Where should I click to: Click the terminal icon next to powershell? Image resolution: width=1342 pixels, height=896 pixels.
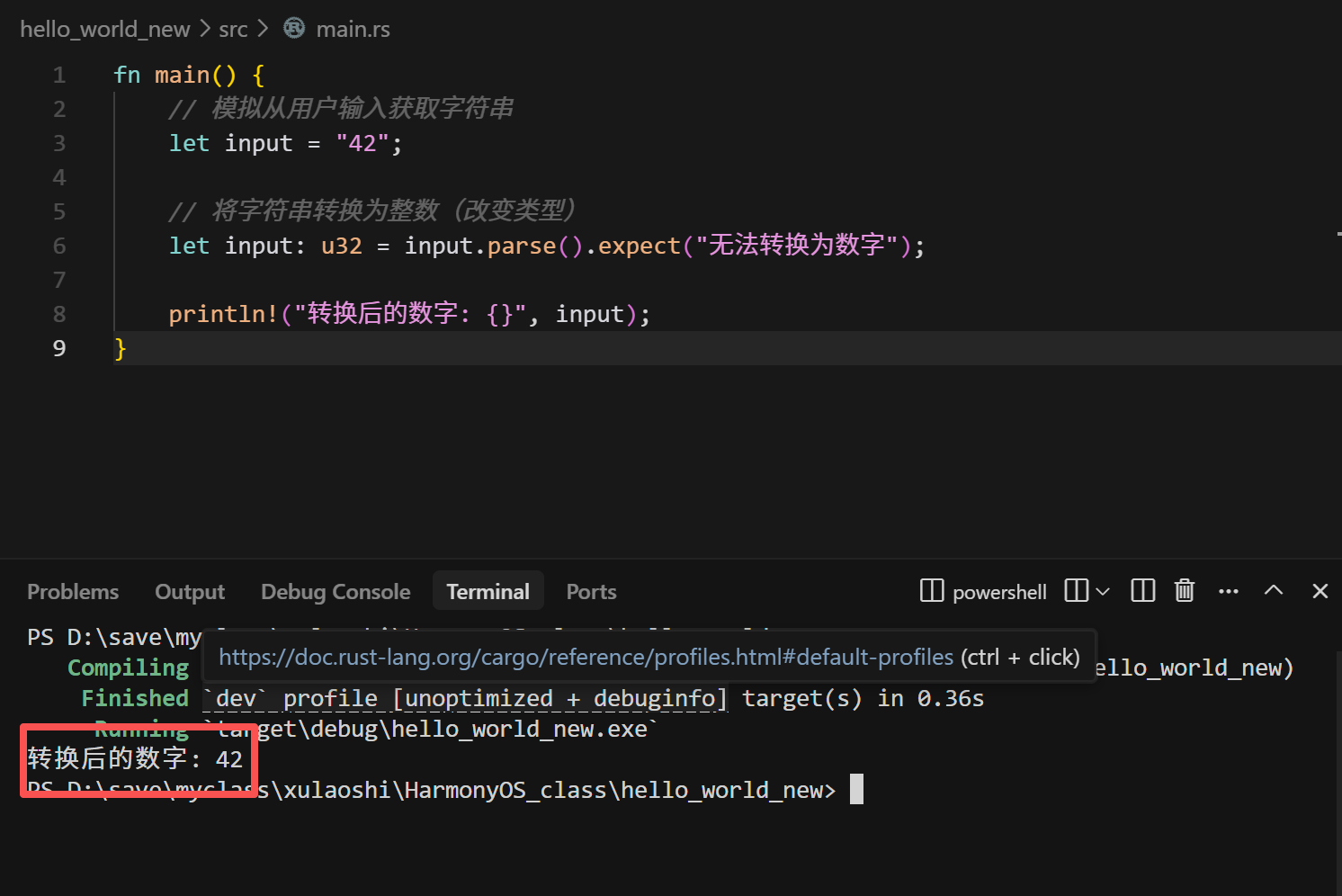click(932, 590)
